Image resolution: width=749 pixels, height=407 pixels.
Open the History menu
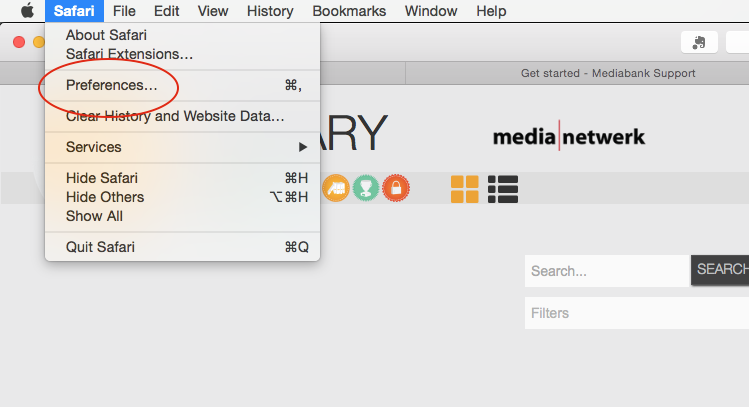click(270, 11)
